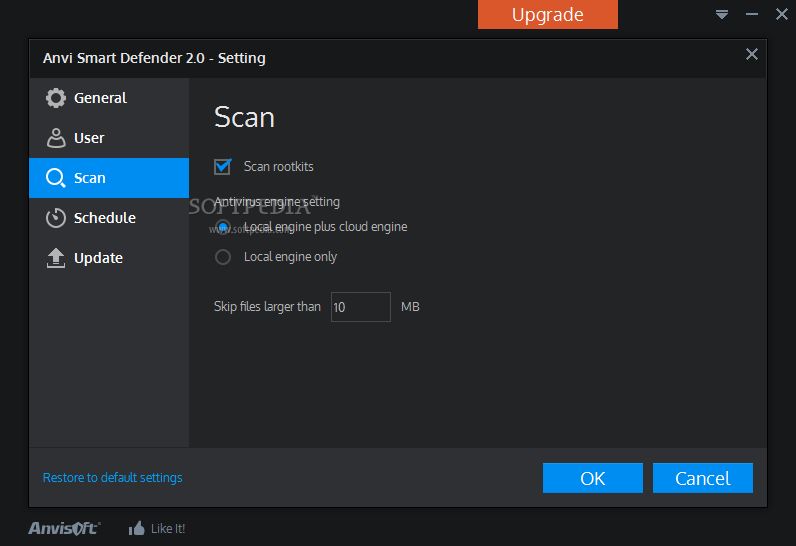
Task: Click the Scan rootkits label
Action: [279, 166]
